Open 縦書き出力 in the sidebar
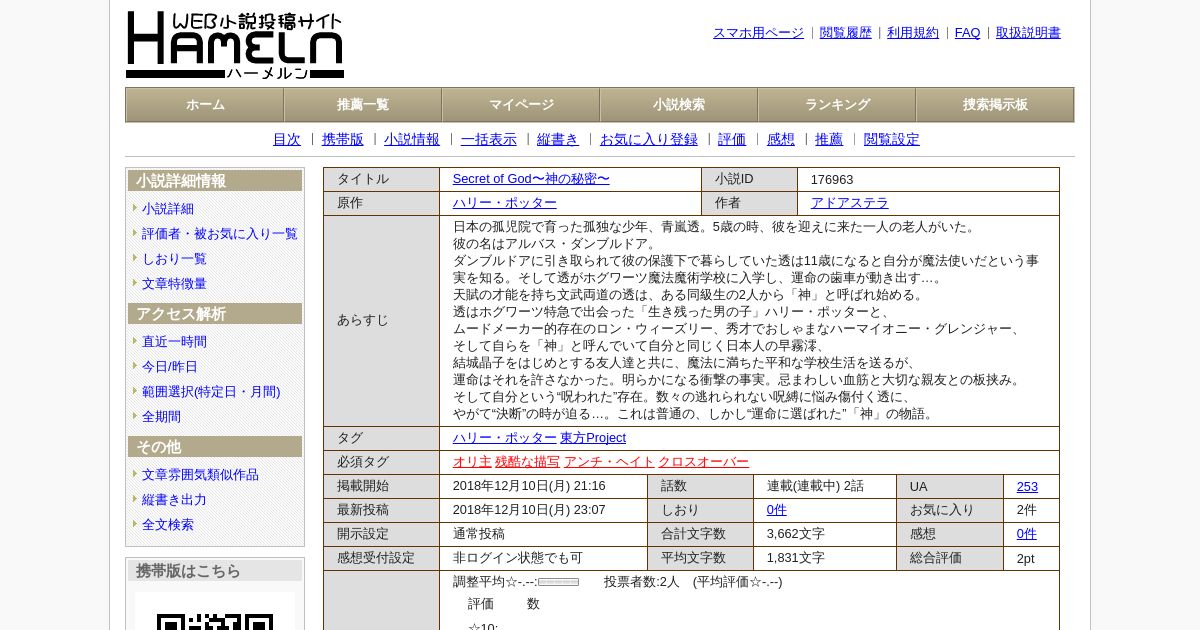The height and width of the screenshot is (630, 1200). pyautogui.click(x=174, y=500)
